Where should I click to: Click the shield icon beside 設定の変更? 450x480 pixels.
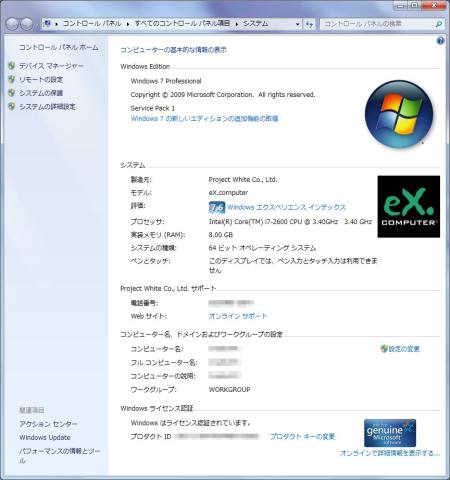click(x=384, y=349)
